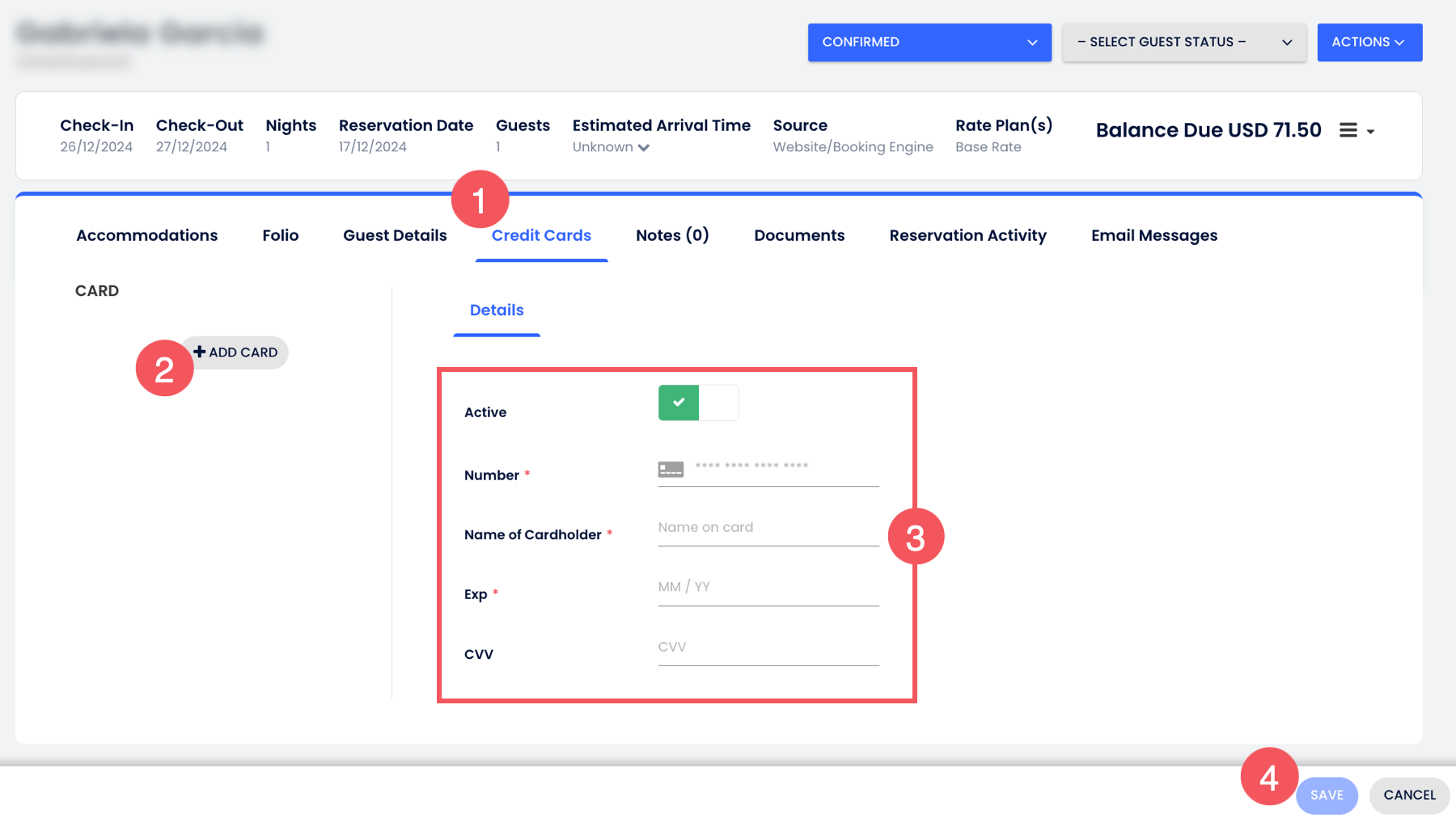View the Reservation Activity tab
The height and width of the screenshot is (823, 1456).
[967, 235]
